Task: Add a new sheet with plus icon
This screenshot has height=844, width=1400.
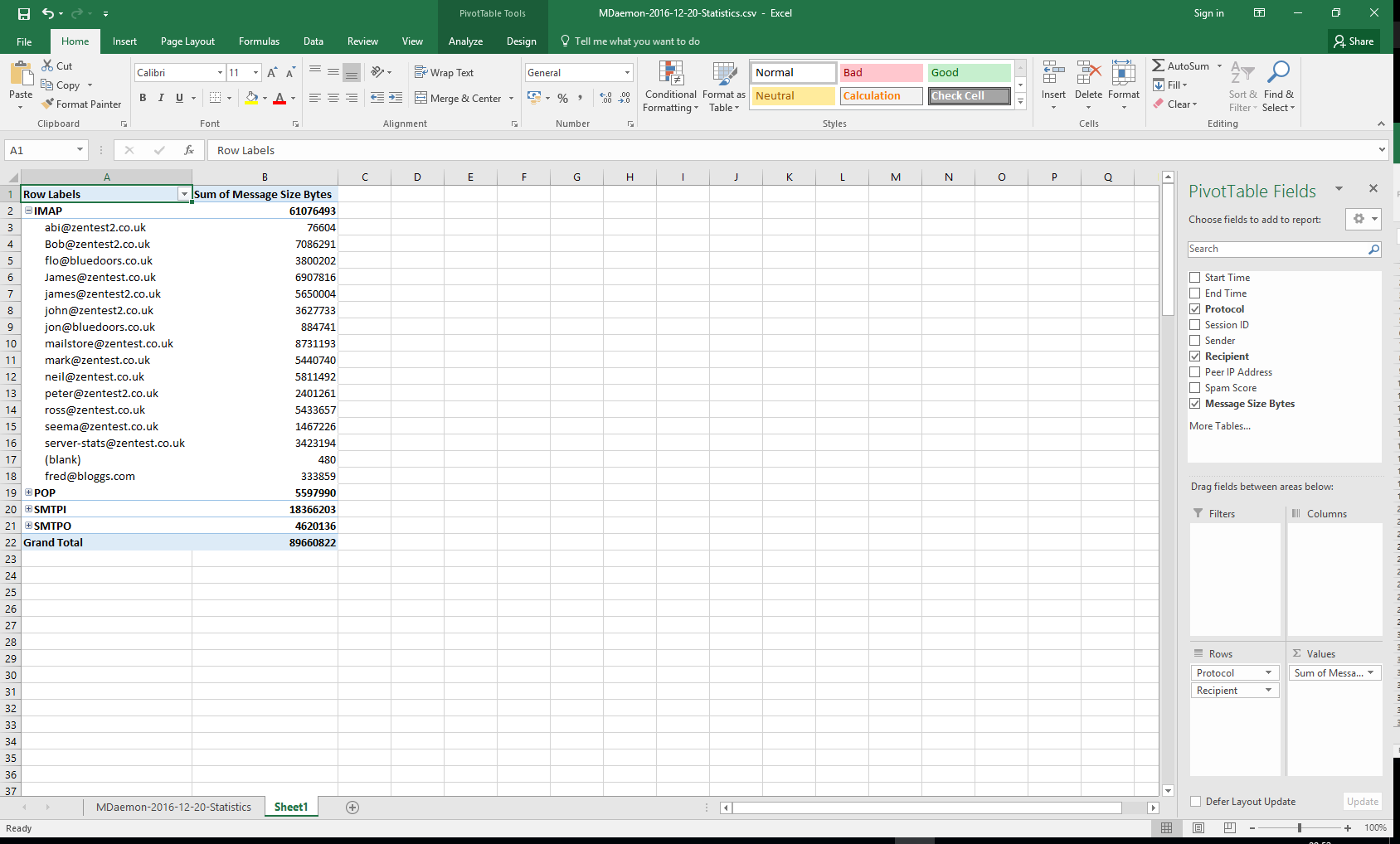Action: (352, 808)
